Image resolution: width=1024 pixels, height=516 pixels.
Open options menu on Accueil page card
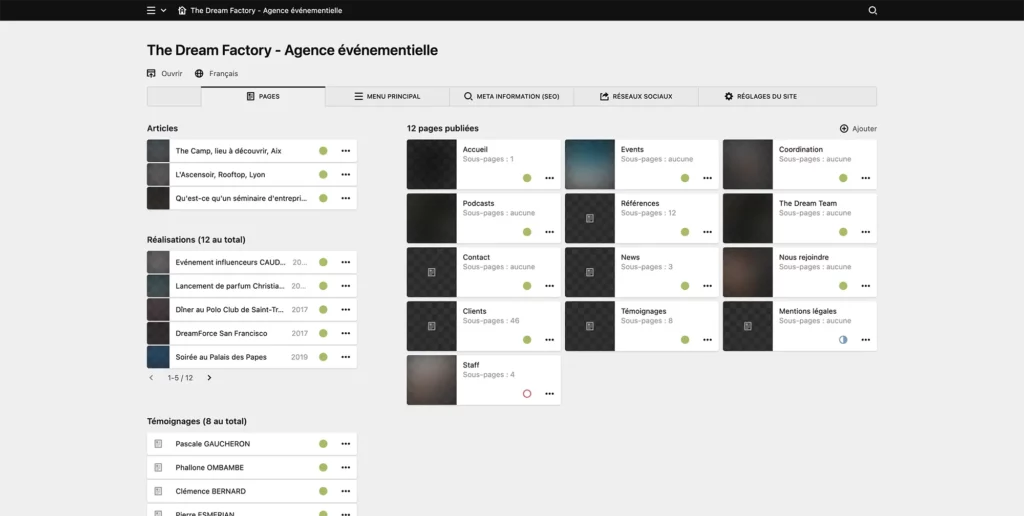(549, 178)
